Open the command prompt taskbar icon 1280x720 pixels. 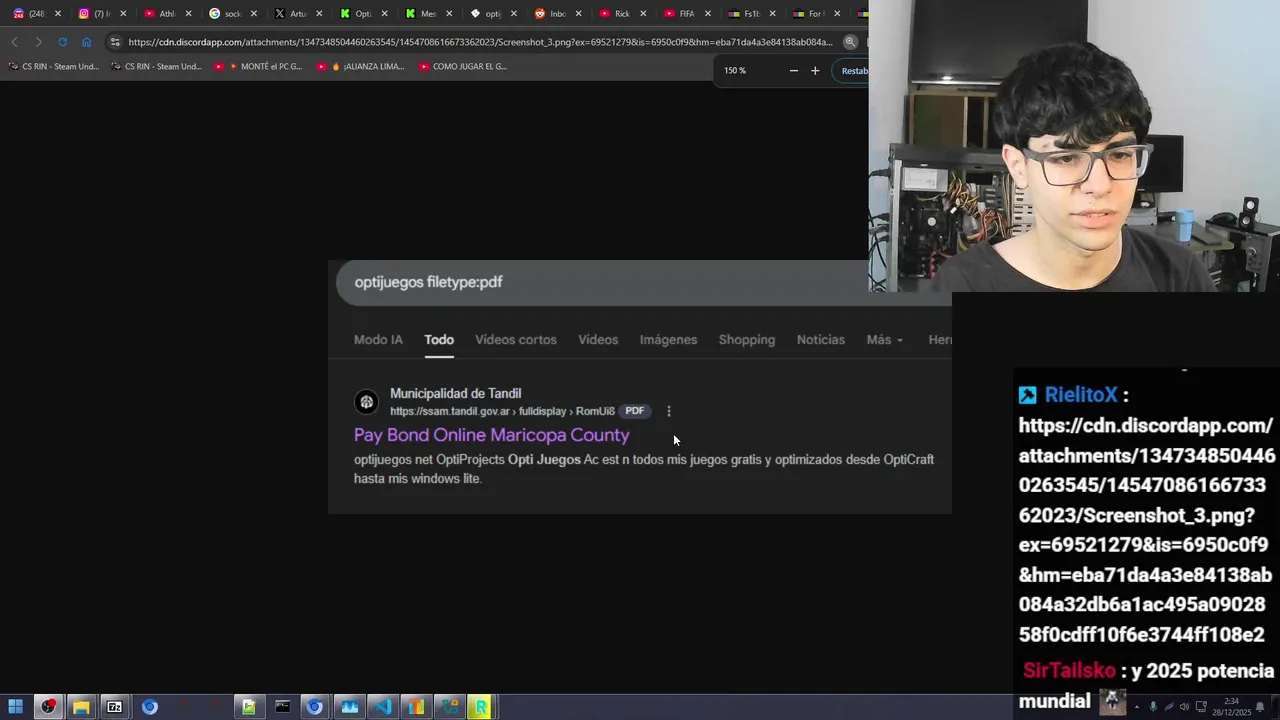pos(282,707)
